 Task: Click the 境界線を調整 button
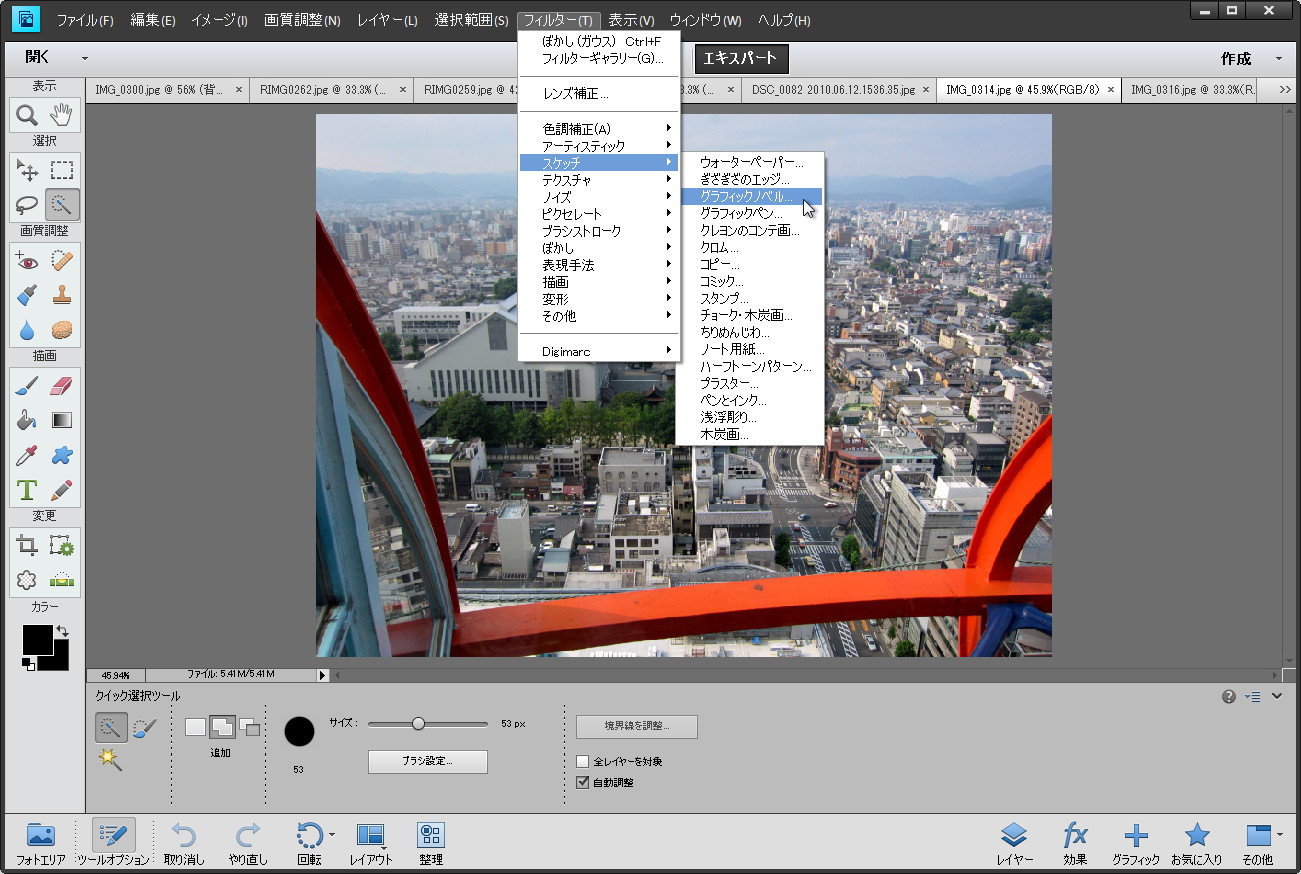click(636, 726)
